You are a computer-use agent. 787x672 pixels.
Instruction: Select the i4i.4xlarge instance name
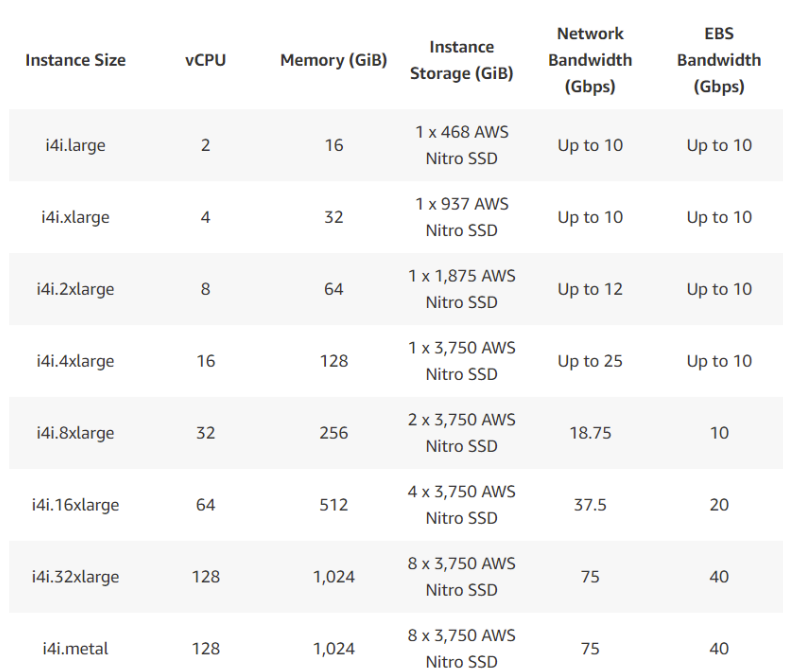pyautogui.click(x=75, y=361)
